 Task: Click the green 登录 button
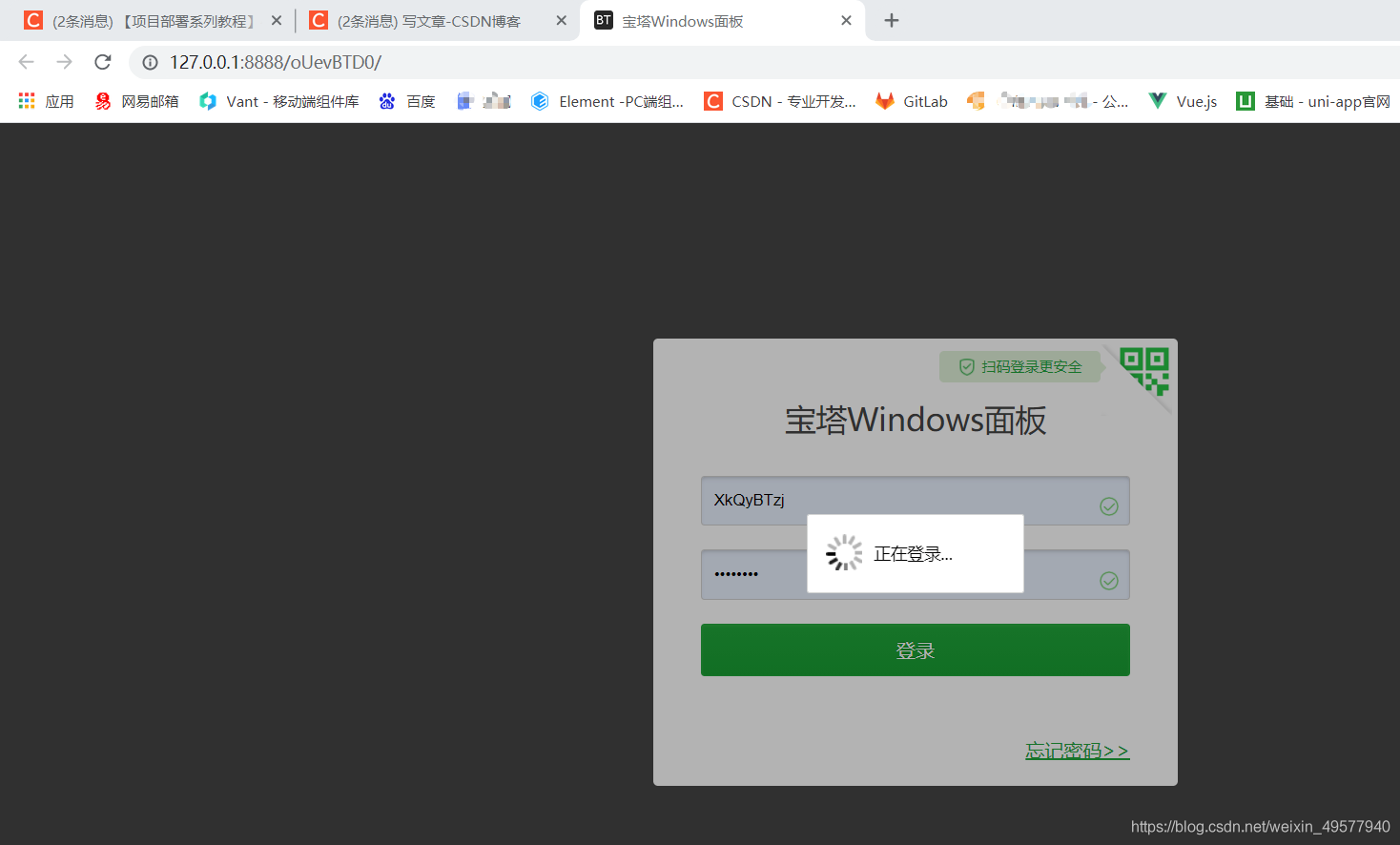click(916, 650)
